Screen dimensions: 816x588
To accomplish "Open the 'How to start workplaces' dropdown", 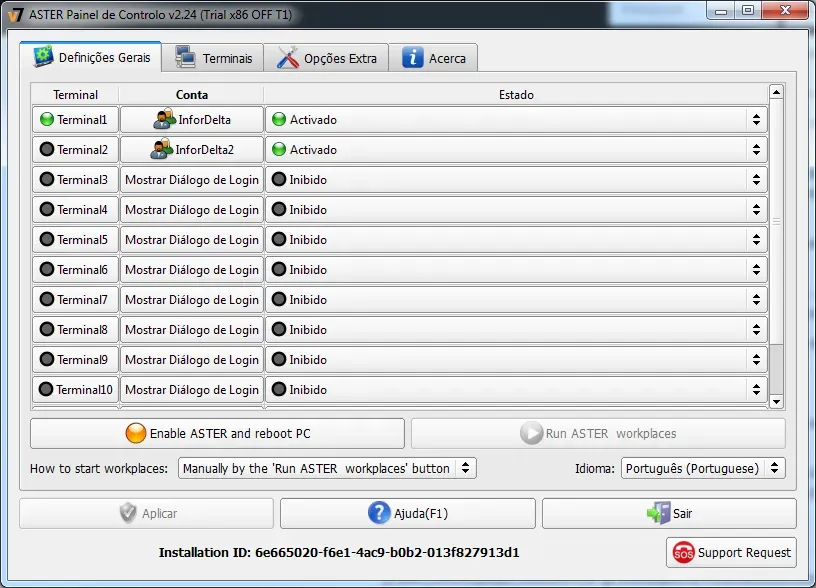I will point(325,467).
